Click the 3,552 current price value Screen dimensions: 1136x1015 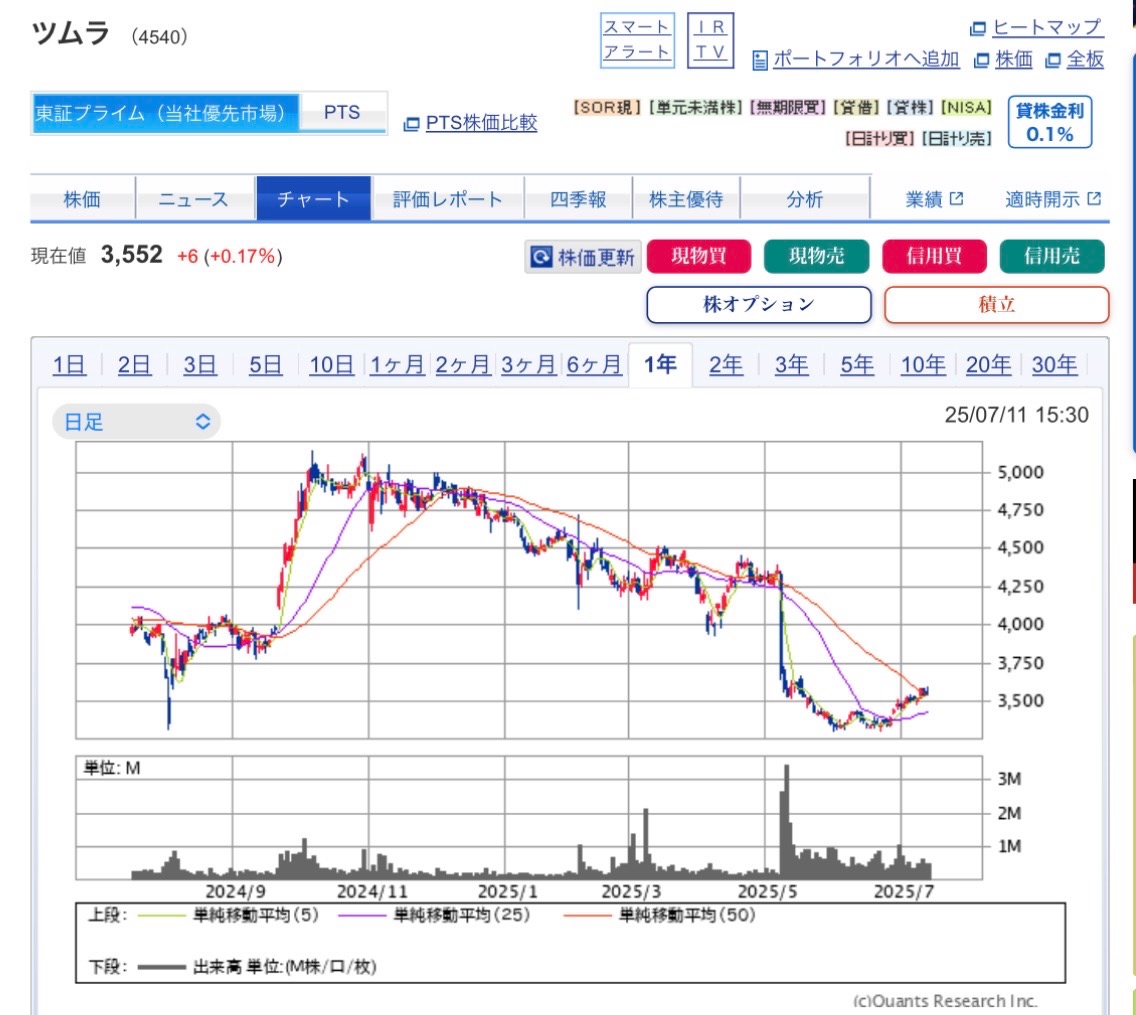(132, 255)
